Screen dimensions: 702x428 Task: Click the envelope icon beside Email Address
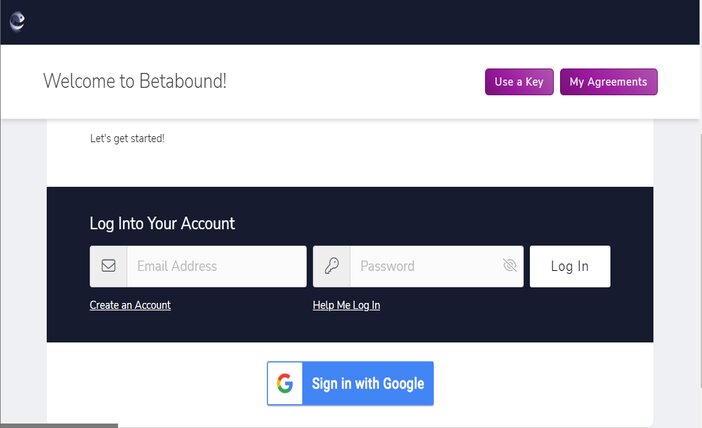coord(108,266)
